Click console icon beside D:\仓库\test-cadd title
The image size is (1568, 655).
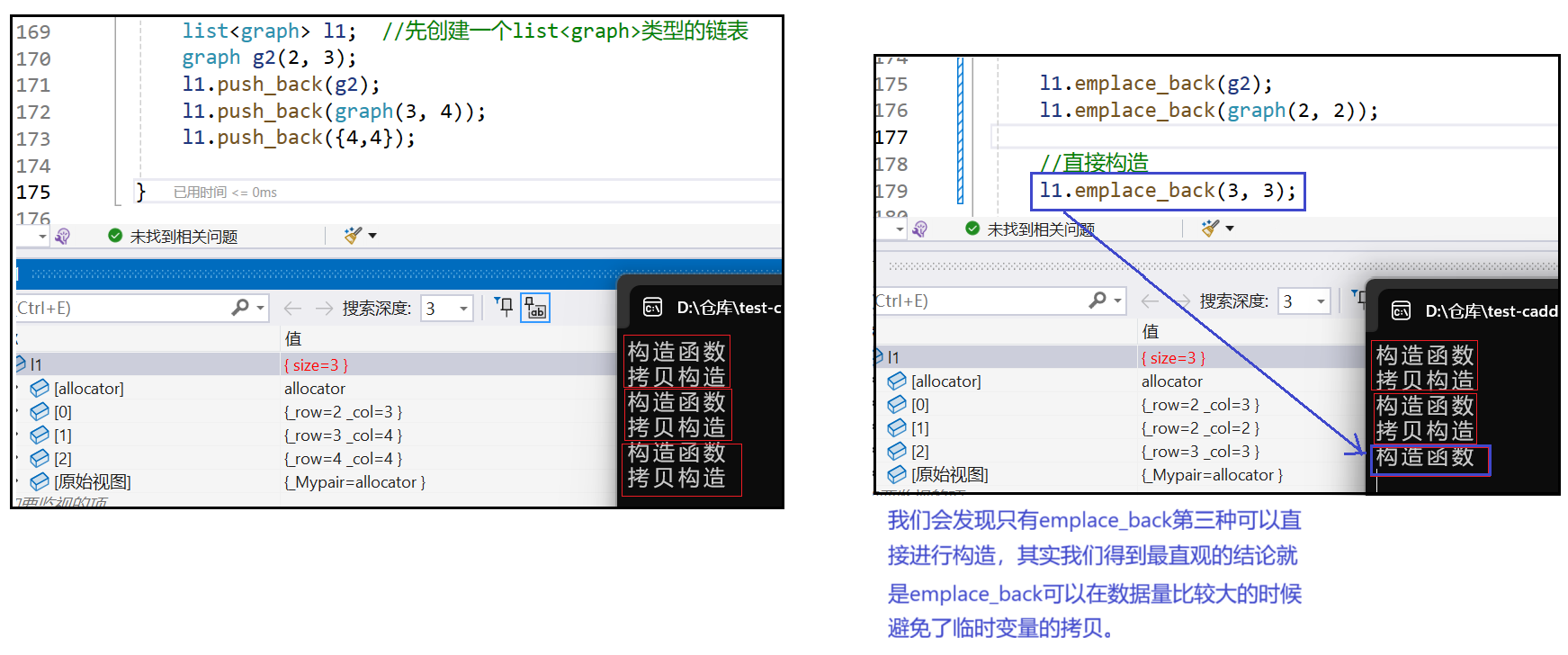coord(1401,311)
